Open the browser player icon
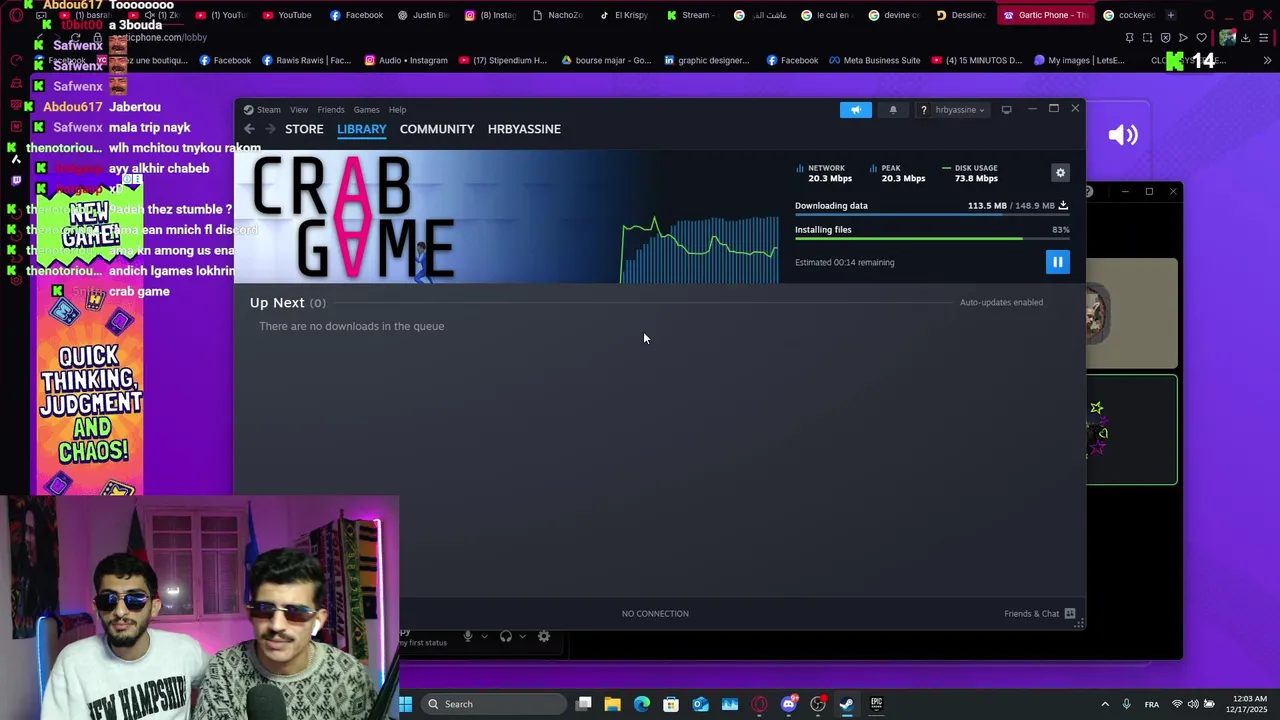The image size is (1280, 720). tap(1183, 38)
